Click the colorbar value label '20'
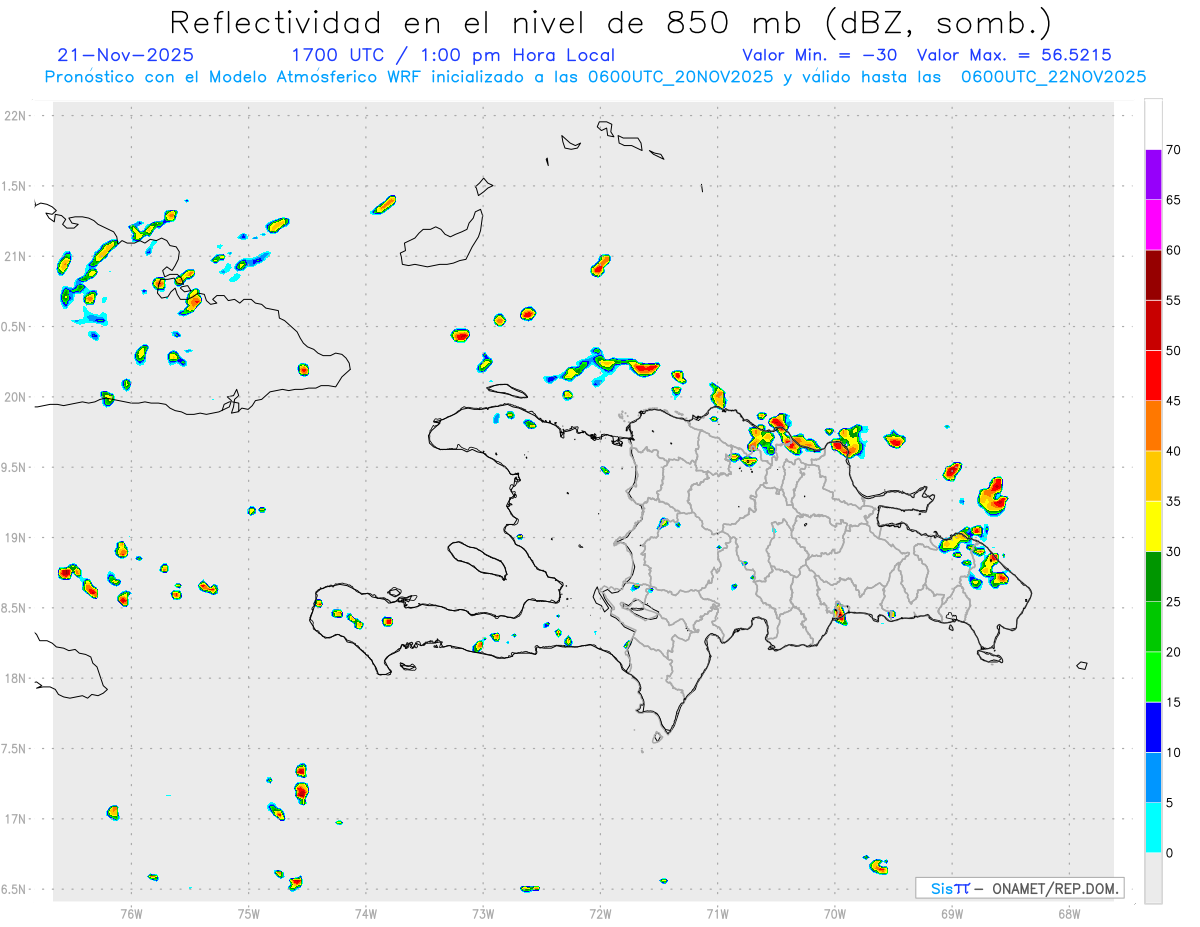 coord(1175,652)
